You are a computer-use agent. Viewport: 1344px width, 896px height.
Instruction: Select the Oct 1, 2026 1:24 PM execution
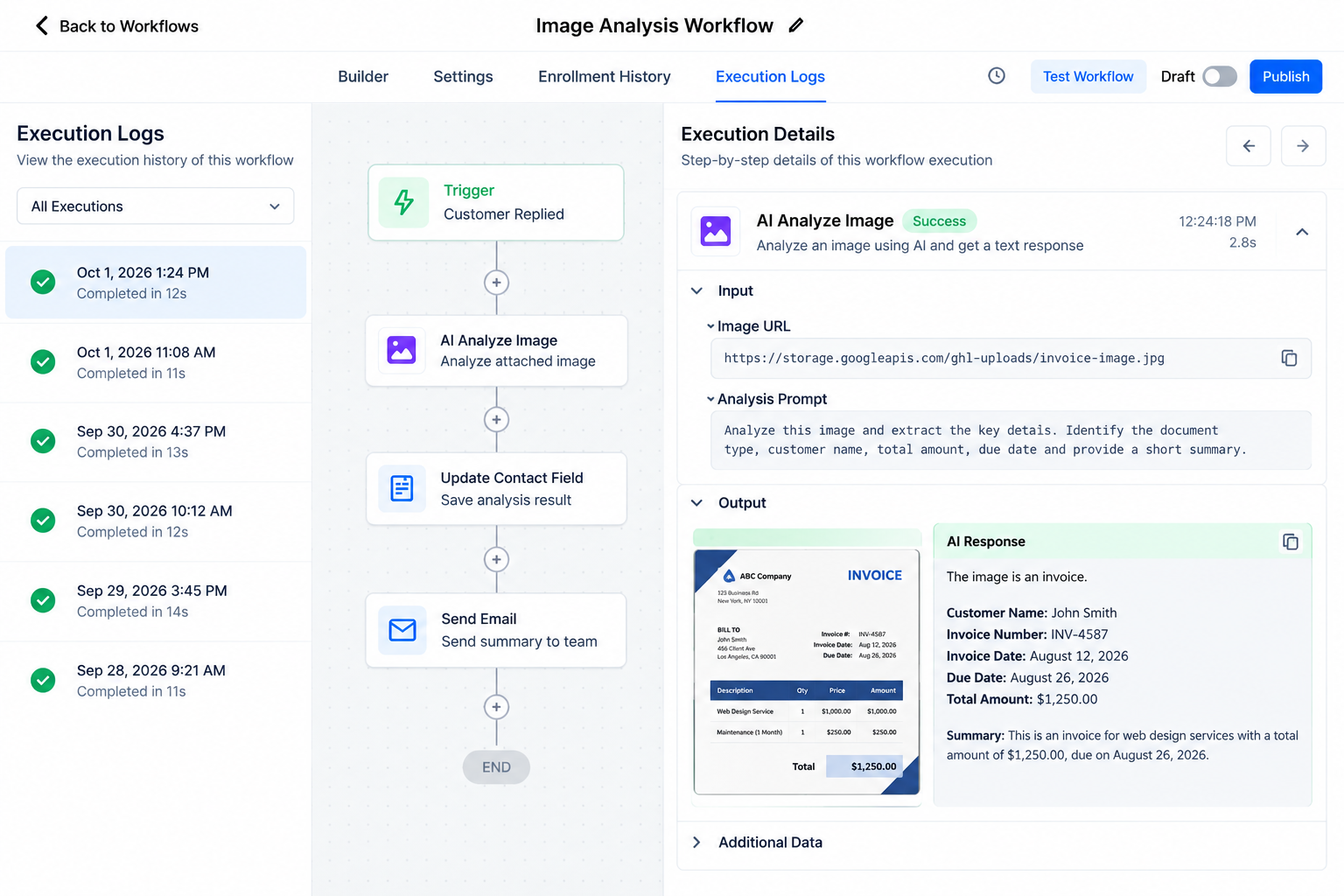click(156, 283)
